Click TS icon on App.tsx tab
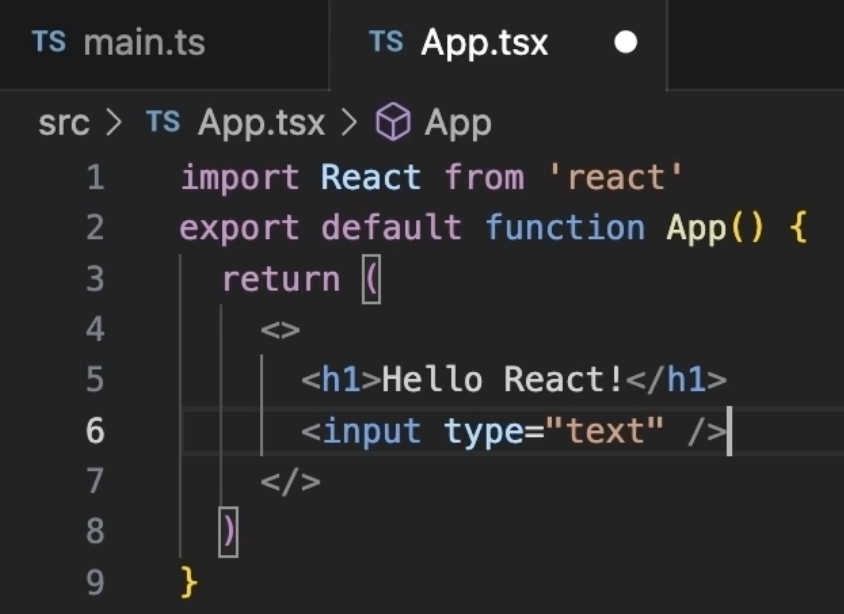 pos(386,41)
